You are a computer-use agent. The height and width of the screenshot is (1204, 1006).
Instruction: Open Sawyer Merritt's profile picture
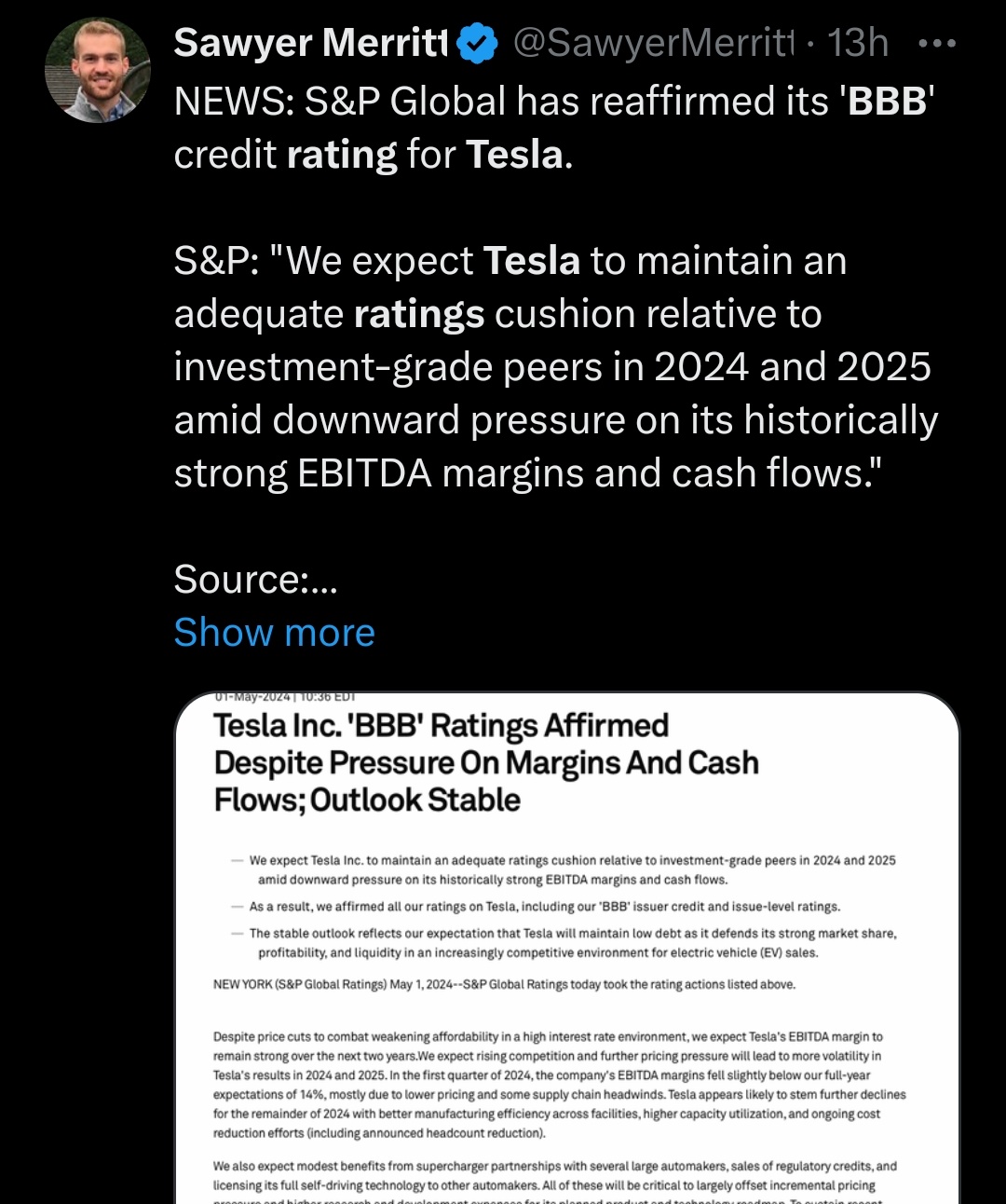pos(98,71)
